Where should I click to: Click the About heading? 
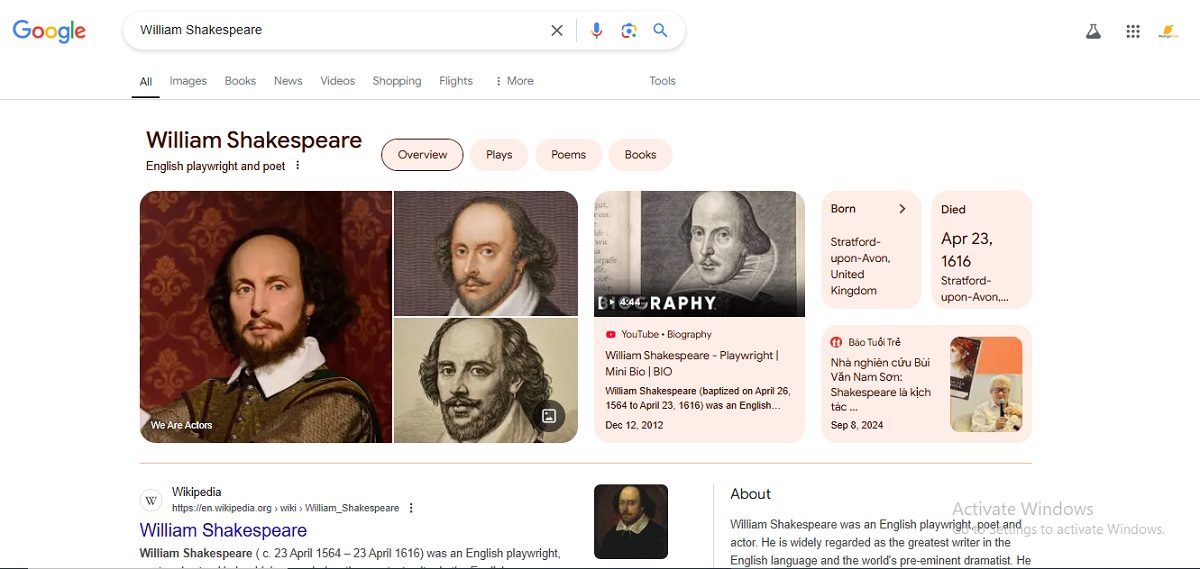click(x=751, y=494)
